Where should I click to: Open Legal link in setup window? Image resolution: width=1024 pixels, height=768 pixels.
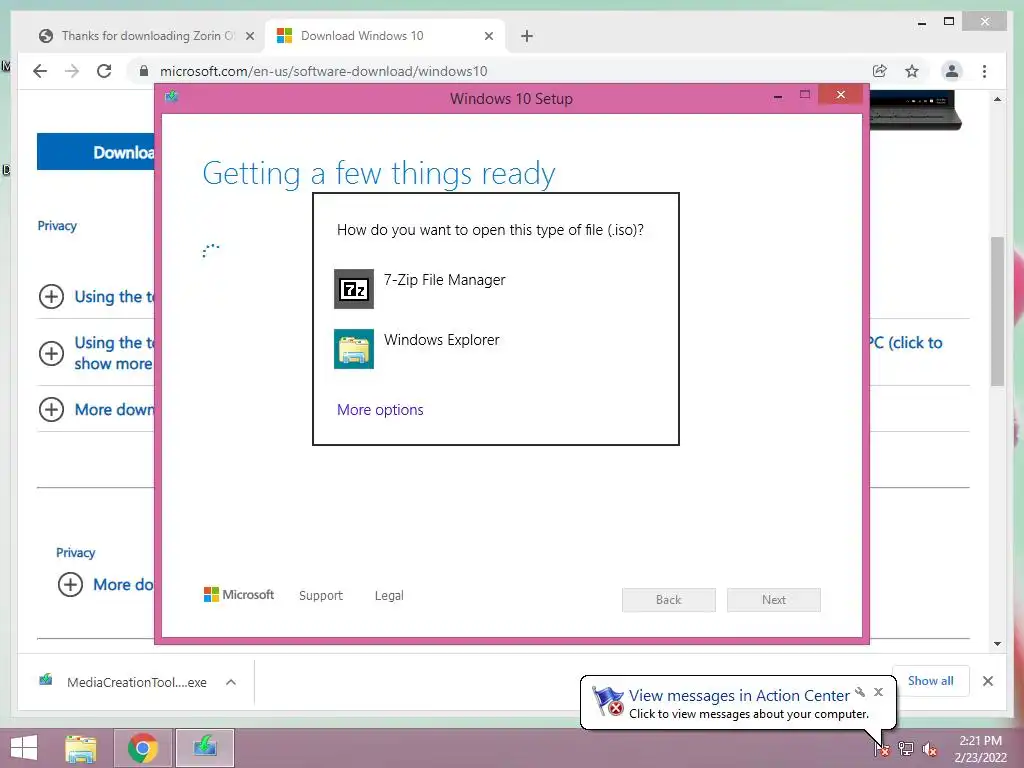click(389, 596)
